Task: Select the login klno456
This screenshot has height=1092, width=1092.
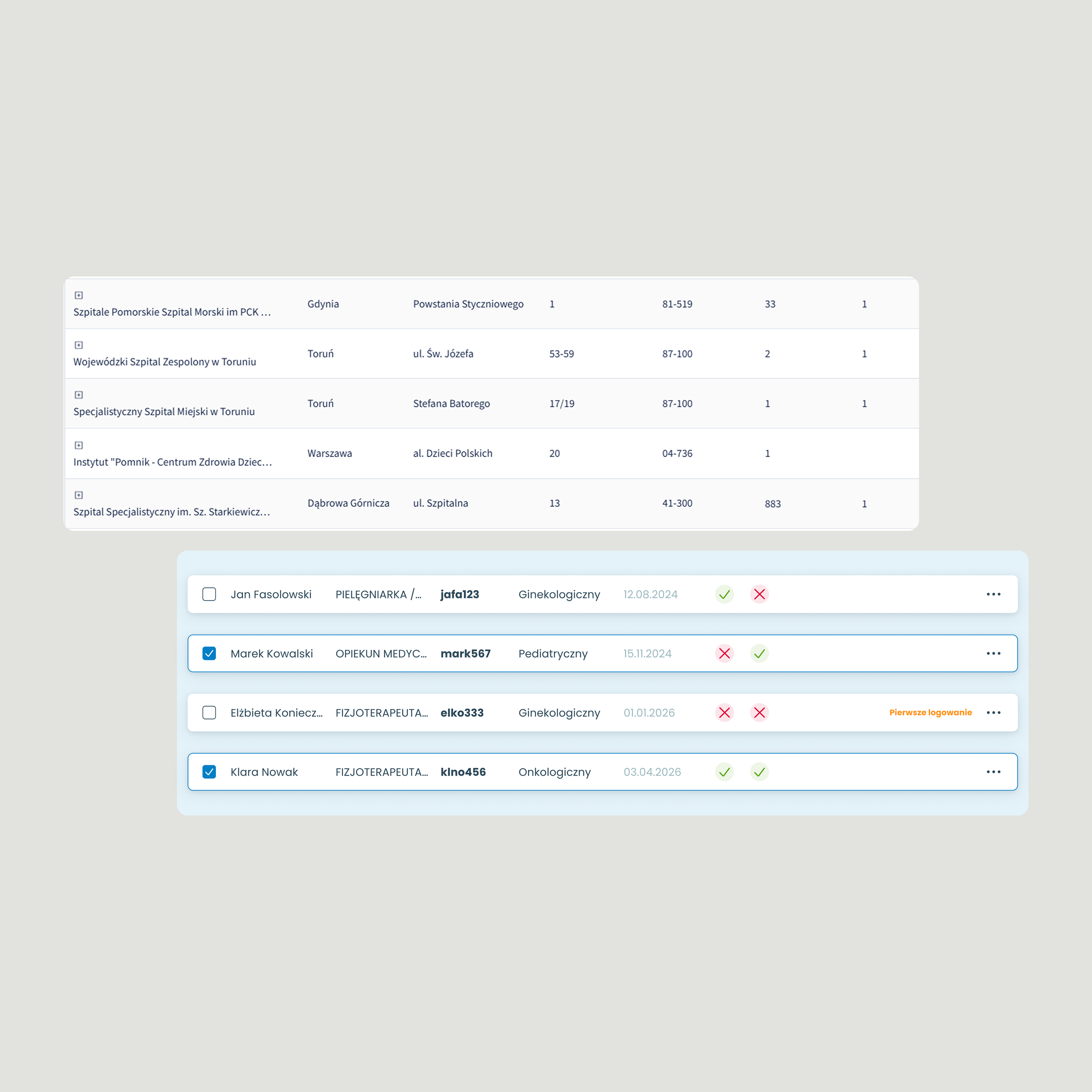Action: [x=463, y=772]
